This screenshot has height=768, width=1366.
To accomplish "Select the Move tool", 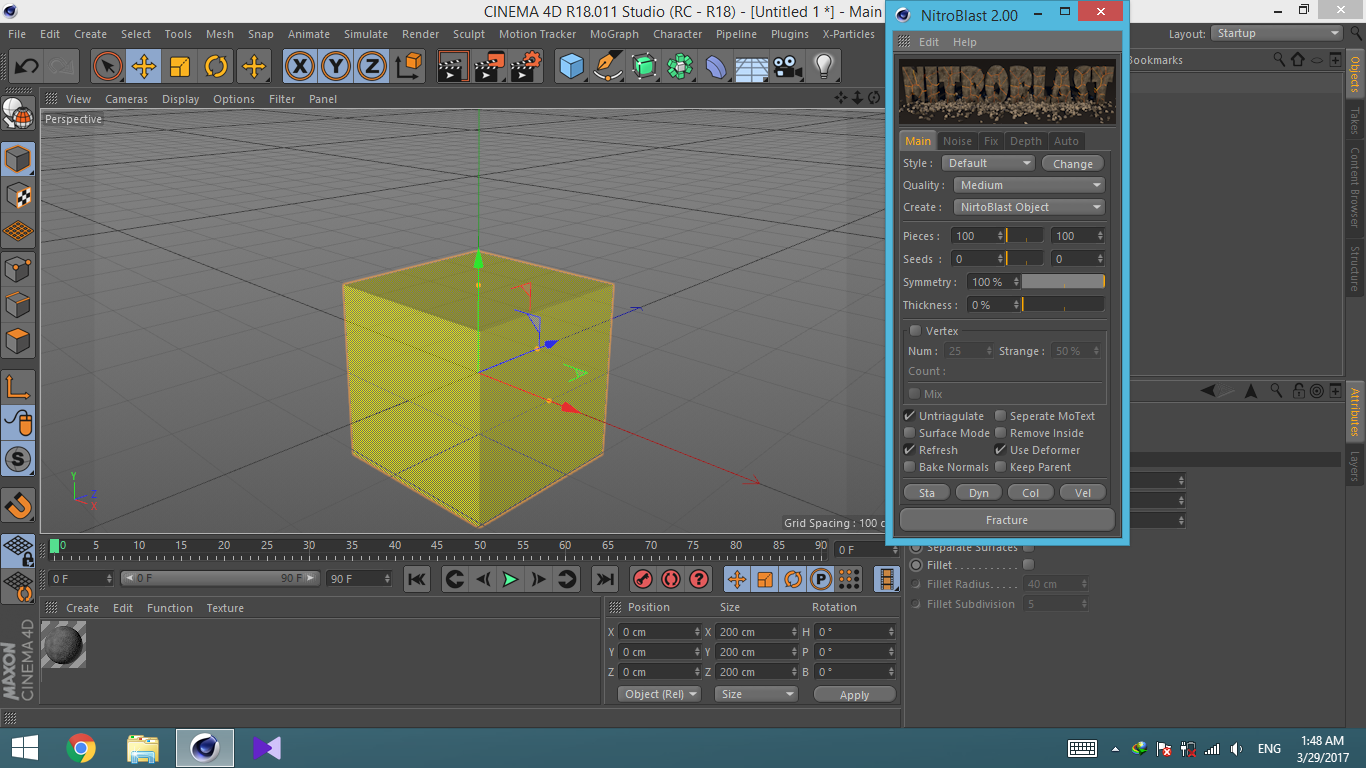I will (143, 67).
